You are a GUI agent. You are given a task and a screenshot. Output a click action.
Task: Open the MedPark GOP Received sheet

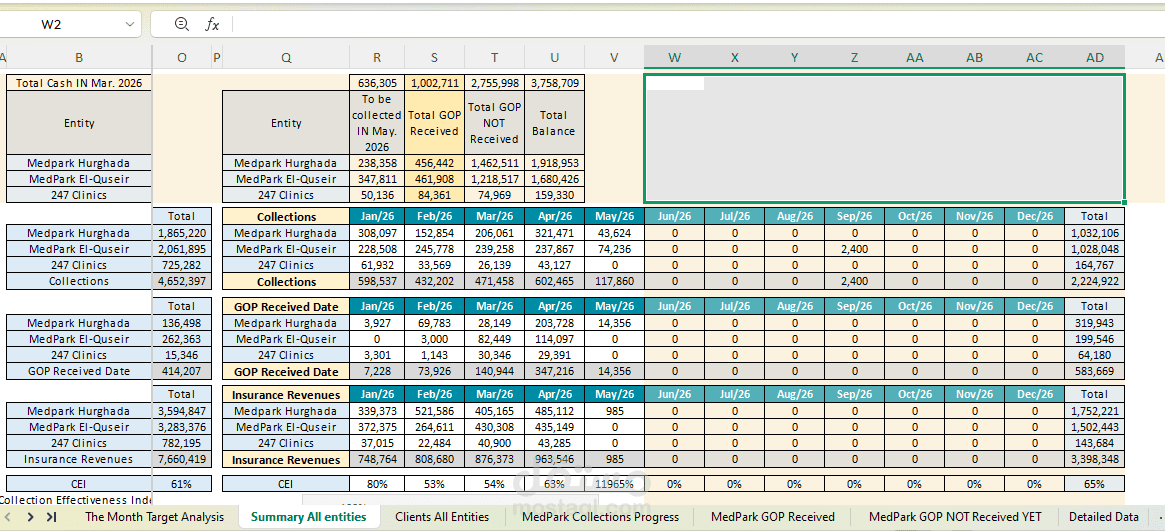[773, 517]
